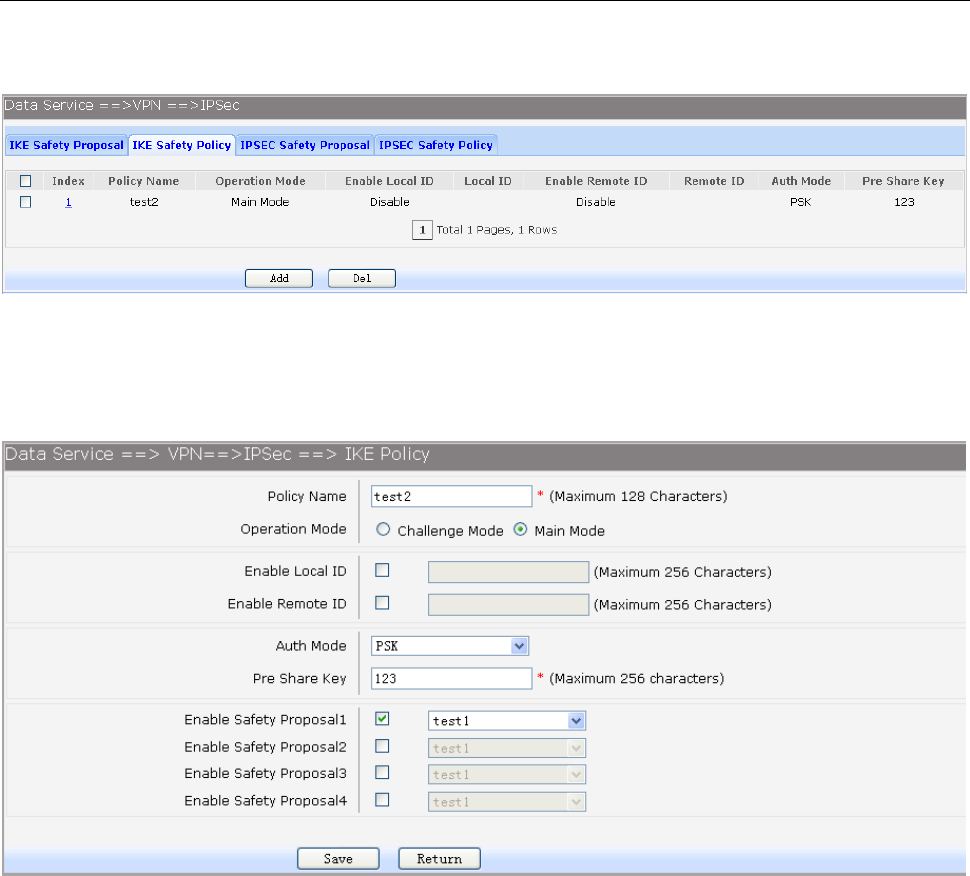Check the select-all checkbox in table header

[x=26, y=181]
